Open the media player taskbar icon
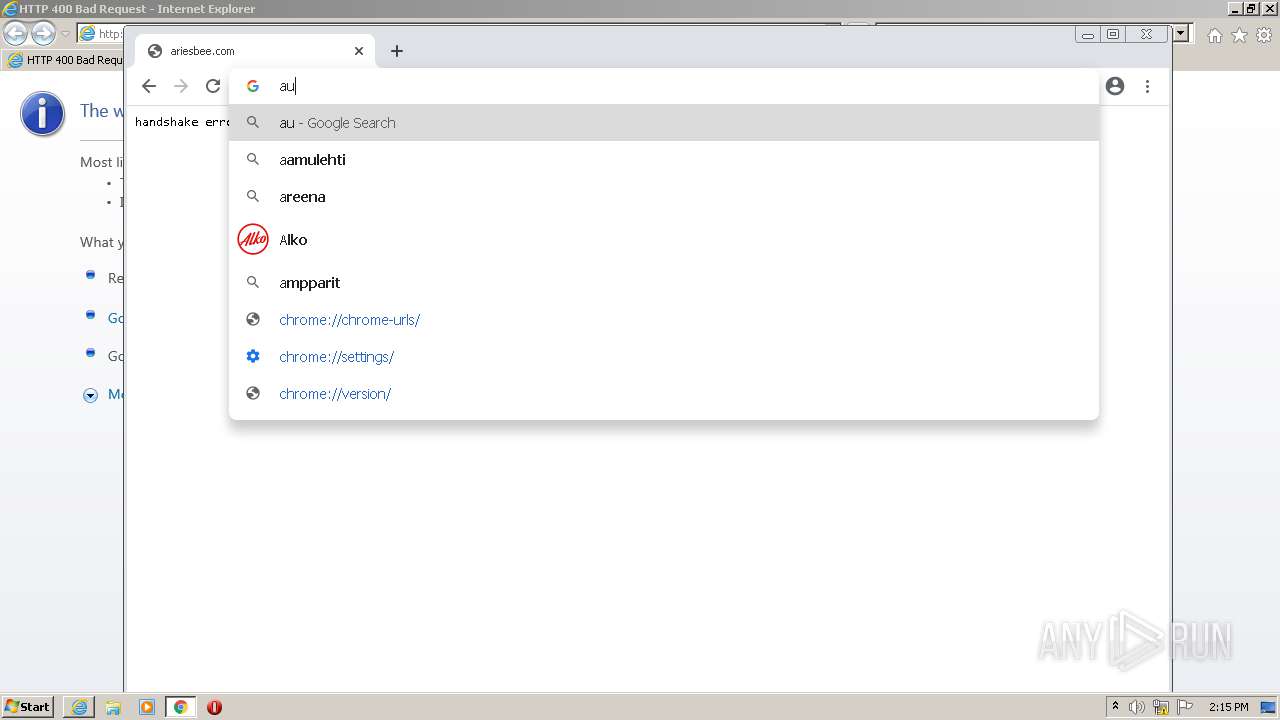Viewport: 1280px width, 720px height. [147, 707]
